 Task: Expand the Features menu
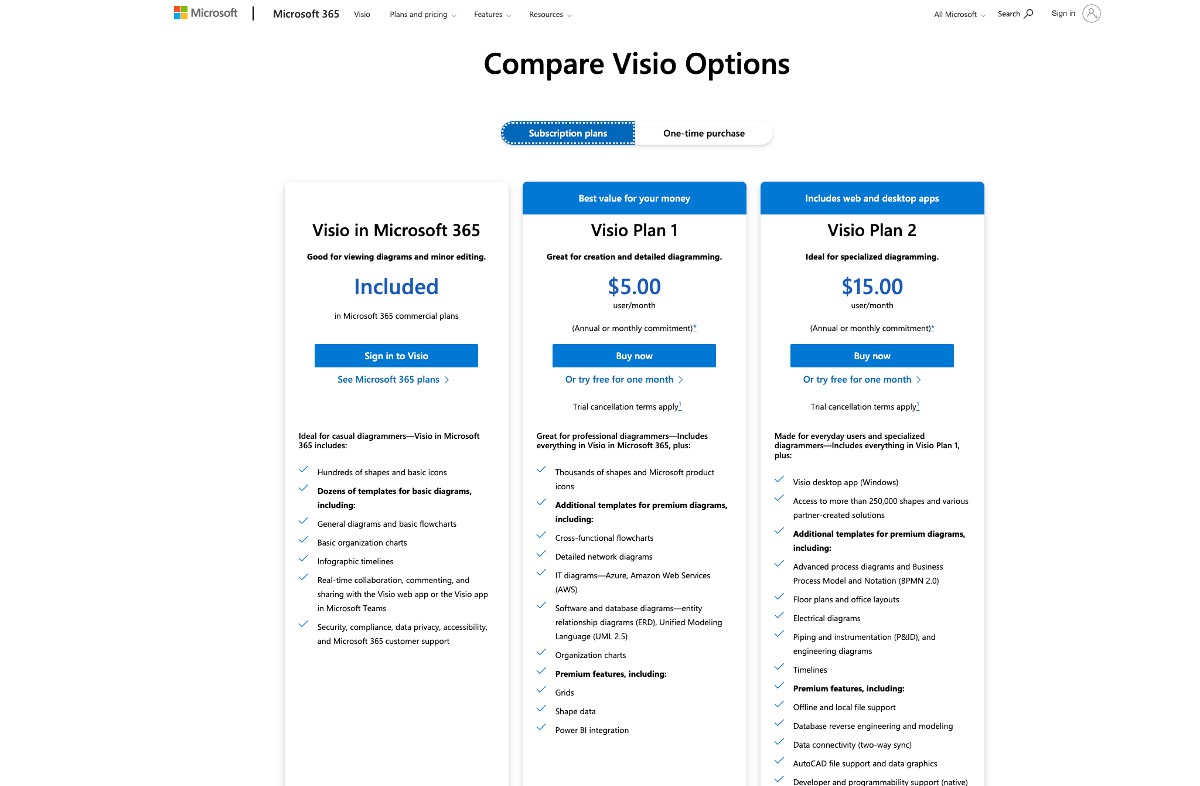pyautogui.click(x=491, y=14)
